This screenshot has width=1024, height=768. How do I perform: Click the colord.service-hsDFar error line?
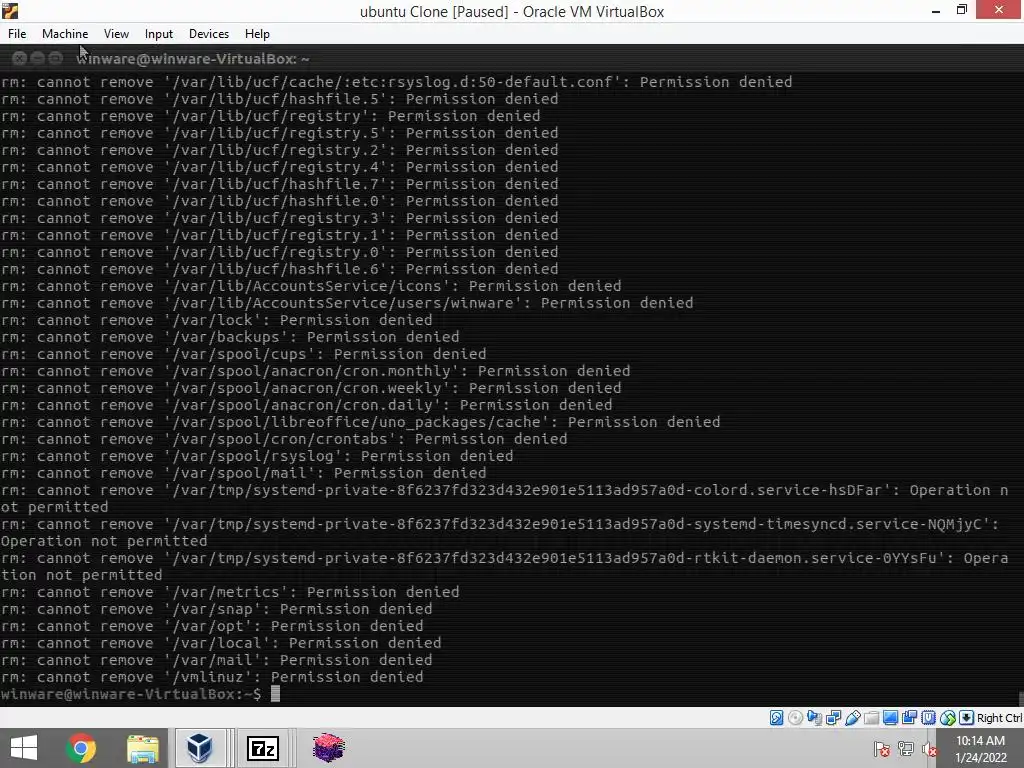point(504,498)
